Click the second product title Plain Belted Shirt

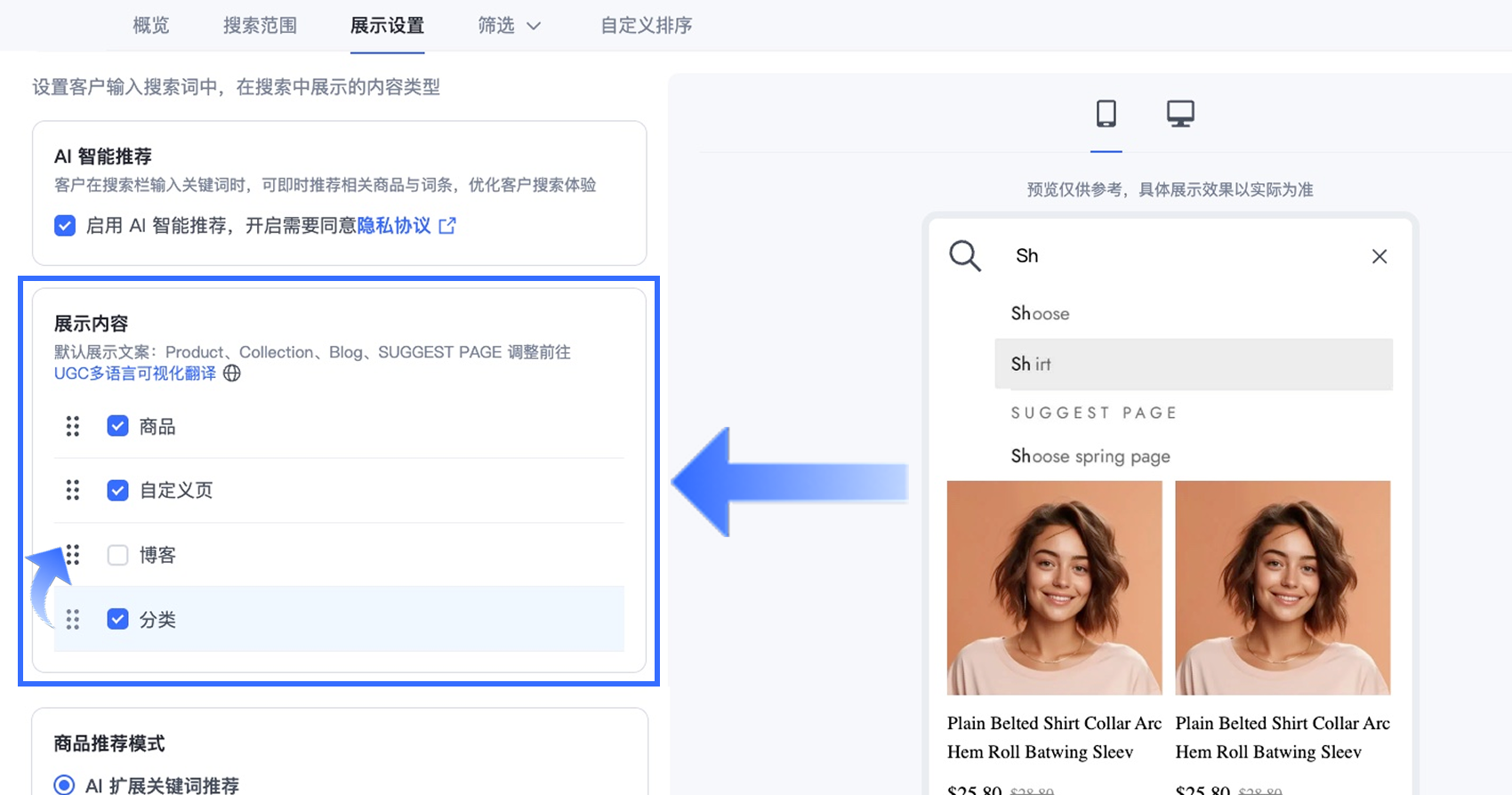[1283, 737]
